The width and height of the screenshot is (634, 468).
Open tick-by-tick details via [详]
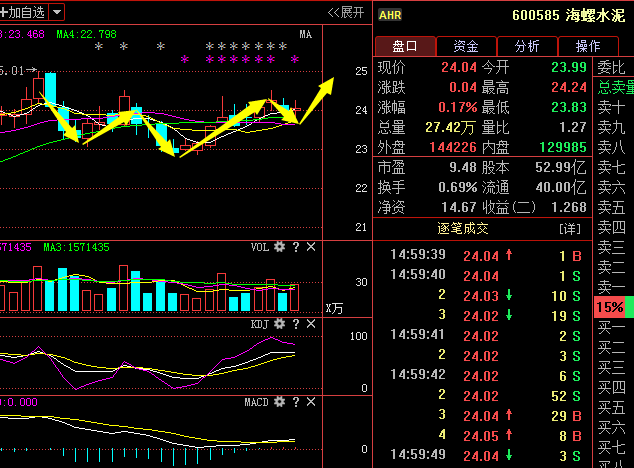(568, 229)
